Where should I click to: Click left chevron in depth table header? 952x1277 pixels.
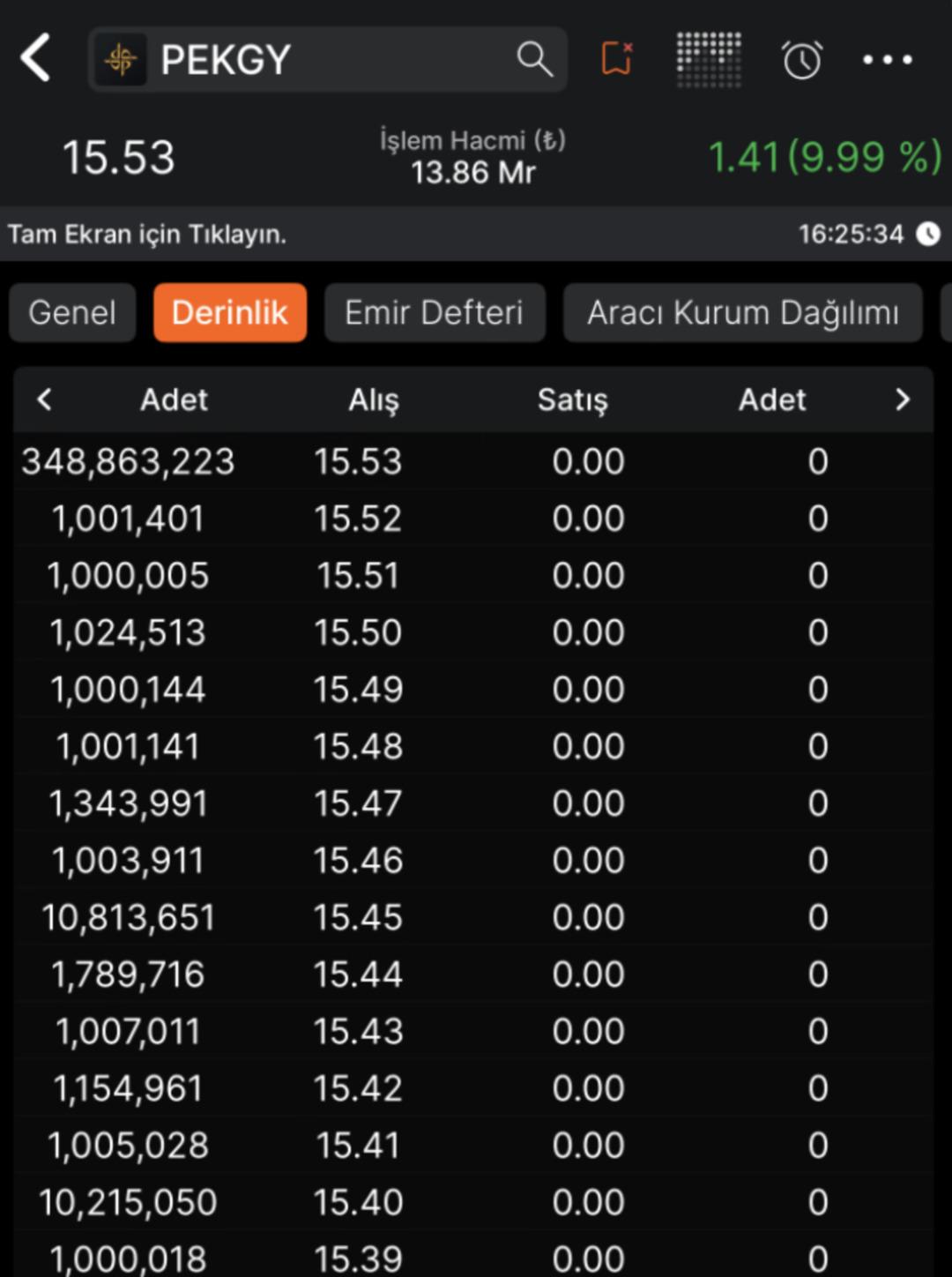[x=45, y=400]
